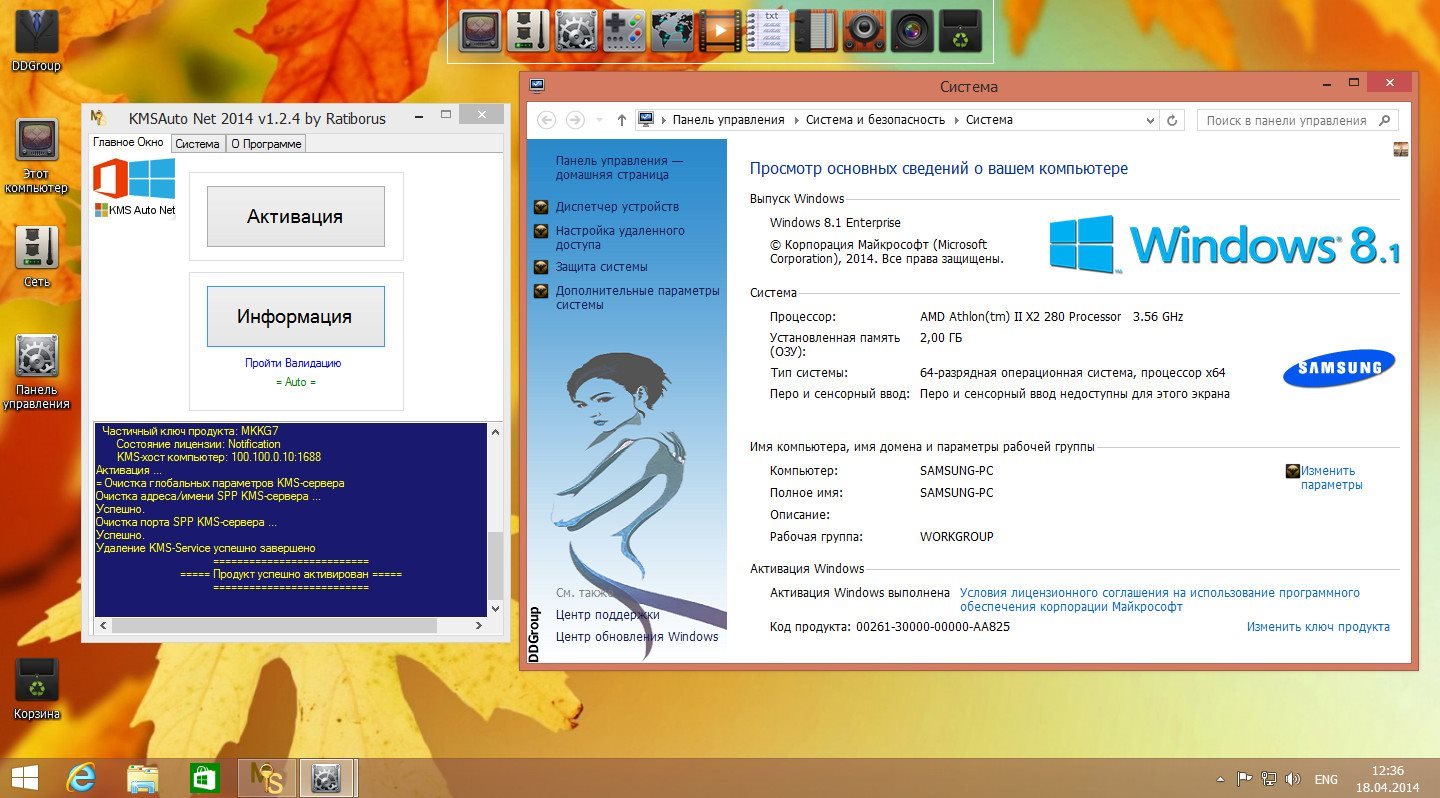Click the = Auto = mode label
This screenshot has height=798, width=1440.
[x=295, y=382]
